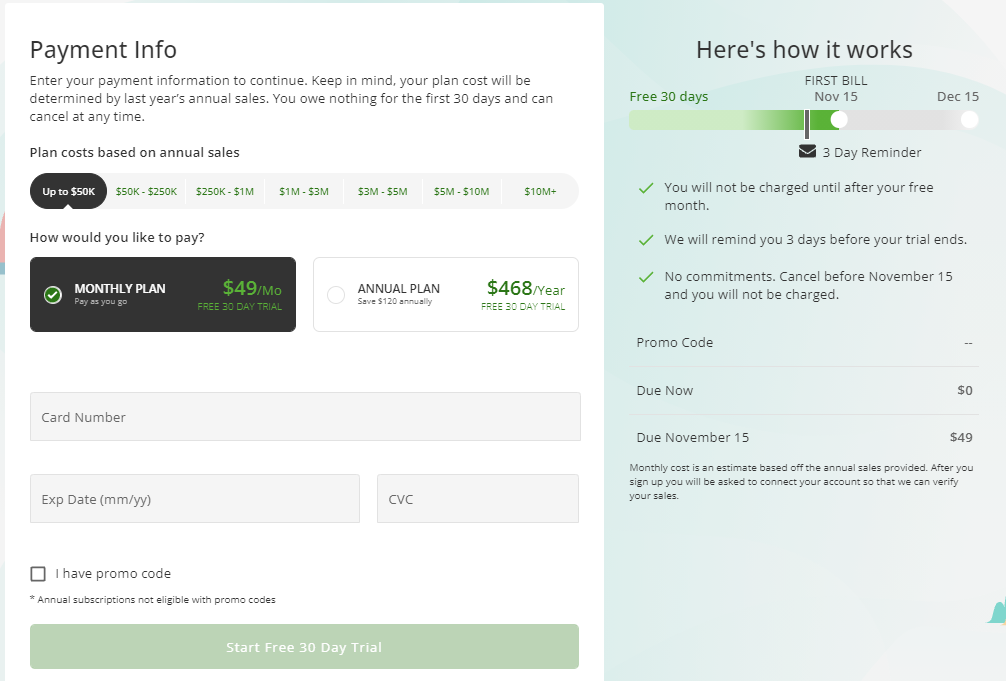Select the '$10M+' sales tier

[x=539, y=190]
